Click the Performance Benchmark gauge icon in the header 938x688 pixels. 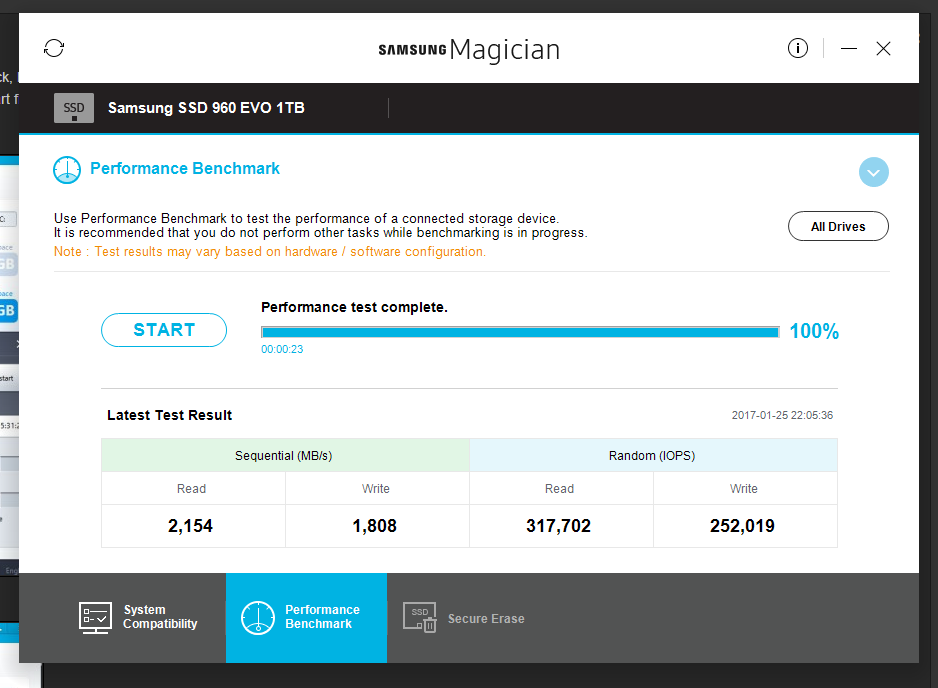[67, 169]
